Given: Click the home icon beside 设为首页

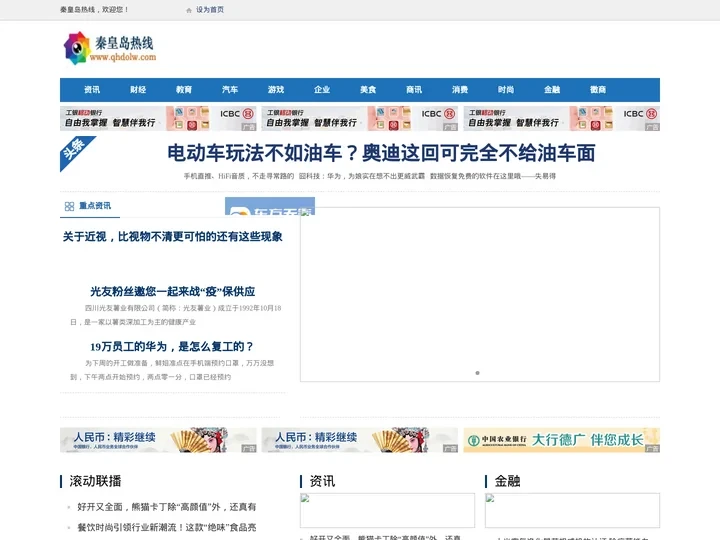Looking at the screenshot, I should point(189,10).
